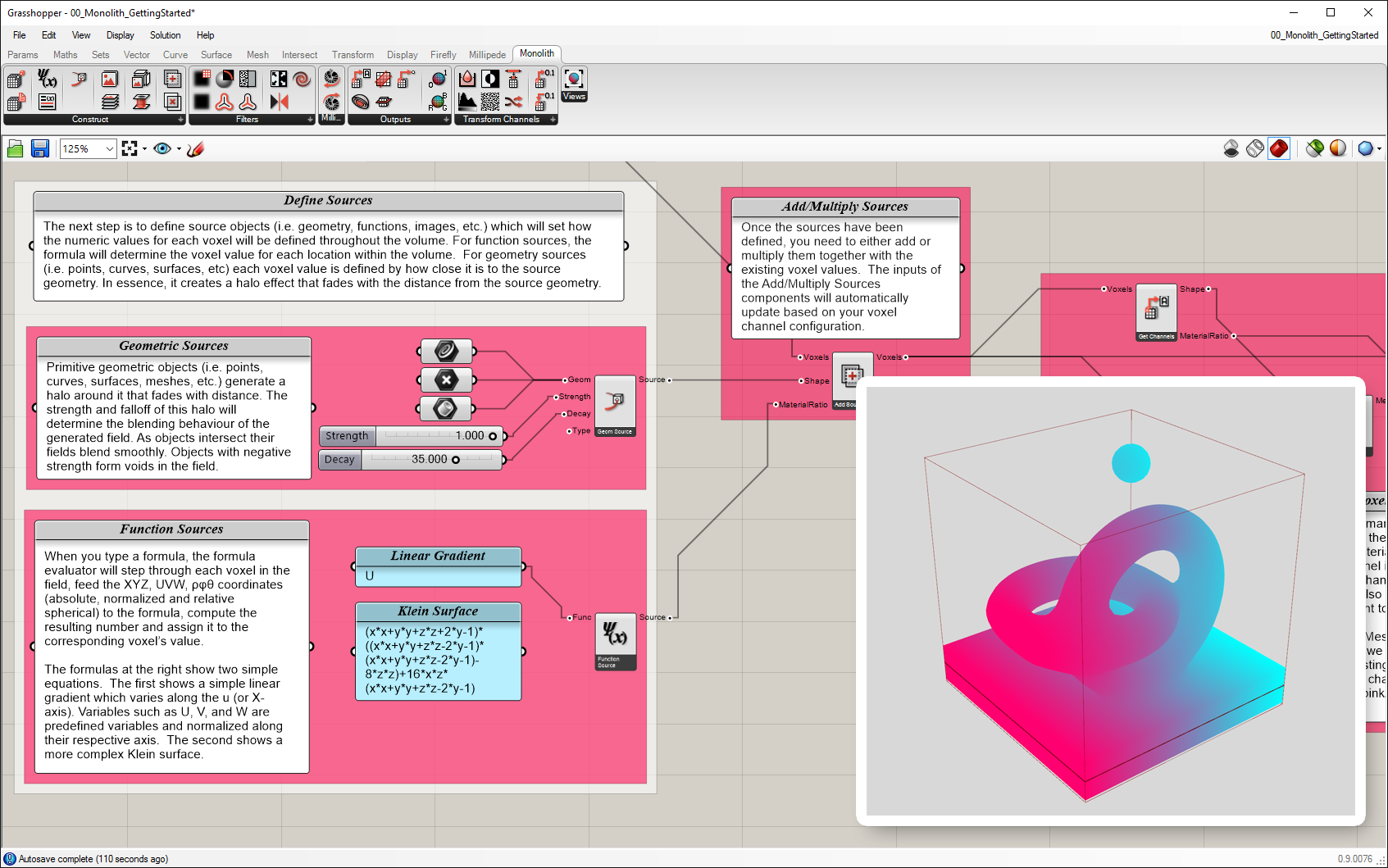The image size is (1388, 868).
Task: Toggle preview selected objects only
Action: point(1314,148)
